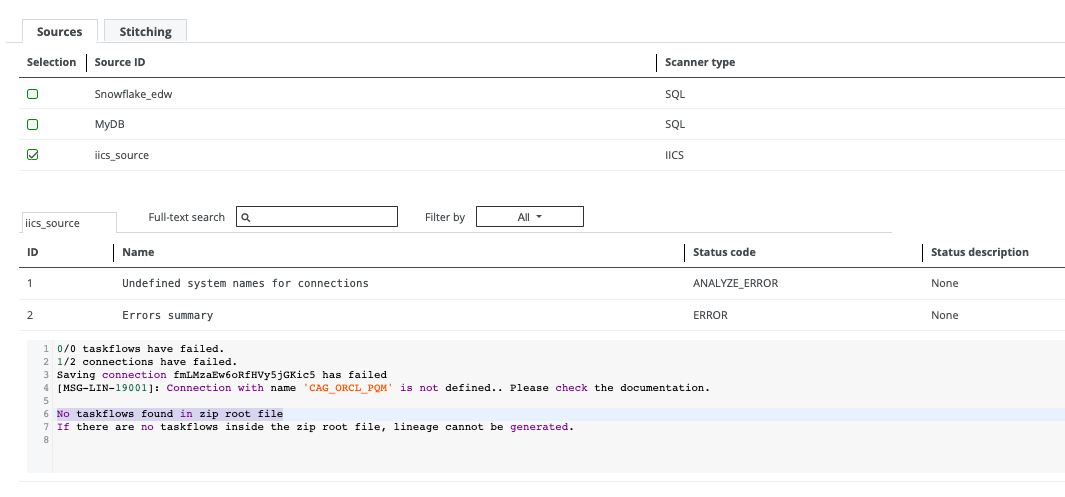Click the magnifier icon in search box
This screenshot has width=1065, height=497.
(246, 217)
